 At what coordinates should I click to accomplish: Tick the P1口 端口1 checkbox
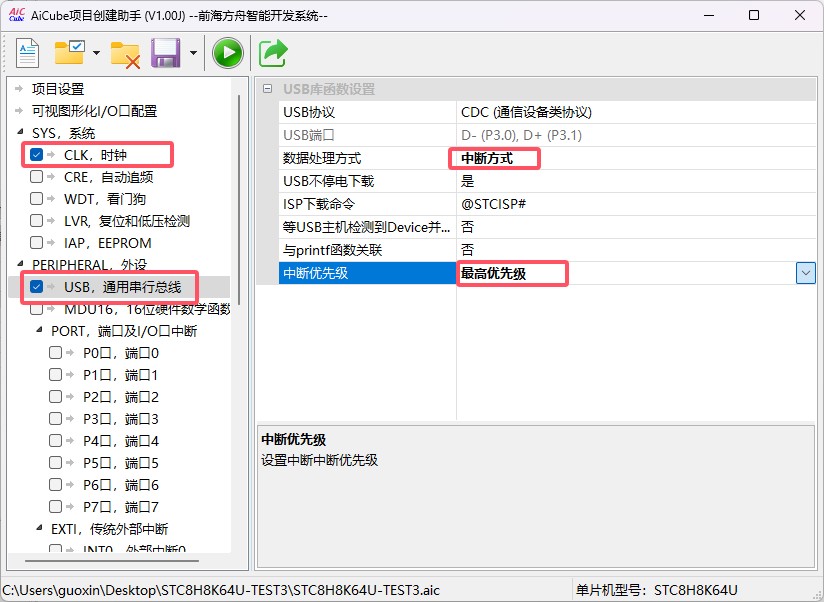[x=55, y=375]
